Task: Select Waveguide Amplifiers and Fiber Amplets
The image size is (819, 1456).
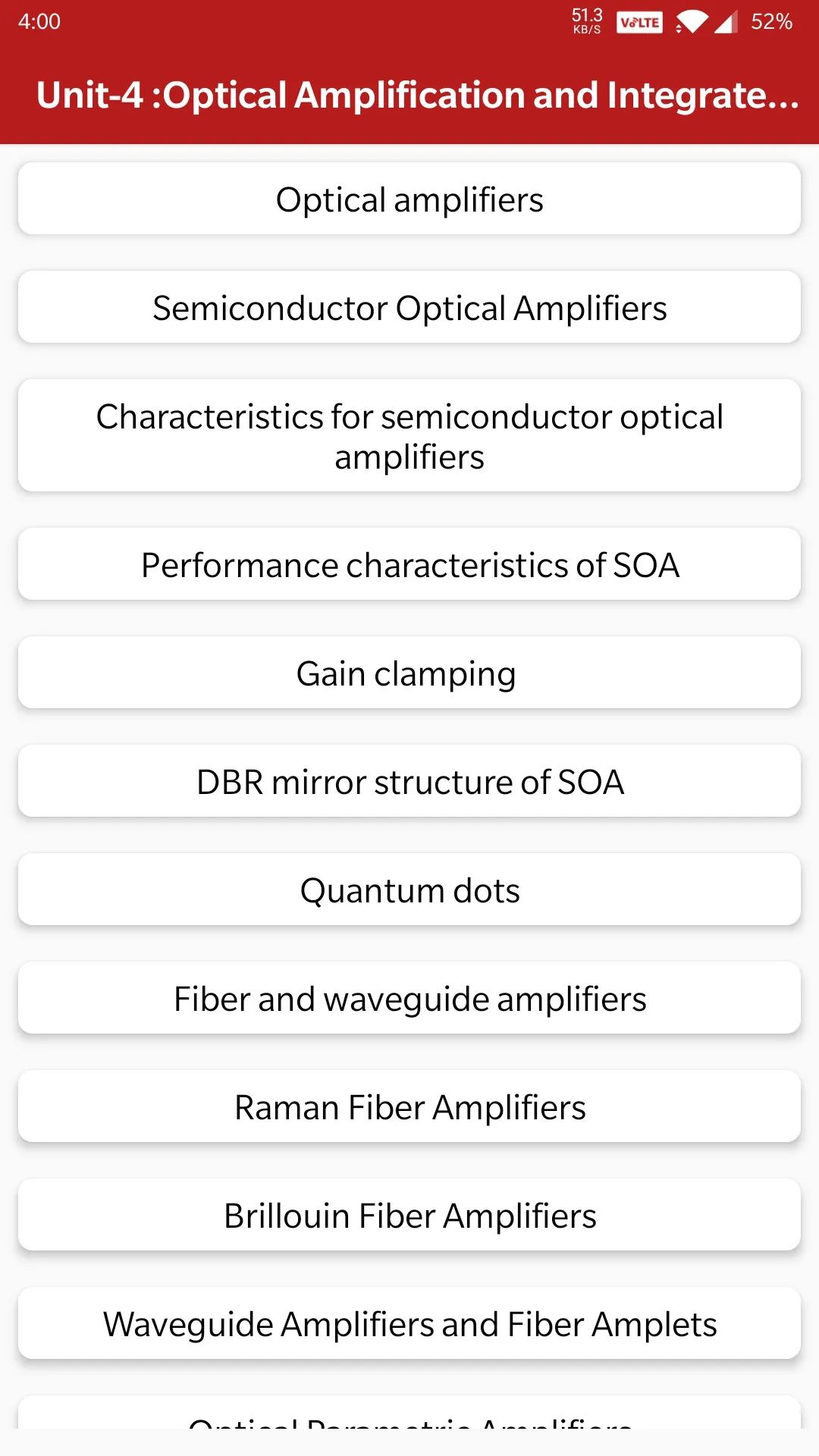Action: point(409,1323)
